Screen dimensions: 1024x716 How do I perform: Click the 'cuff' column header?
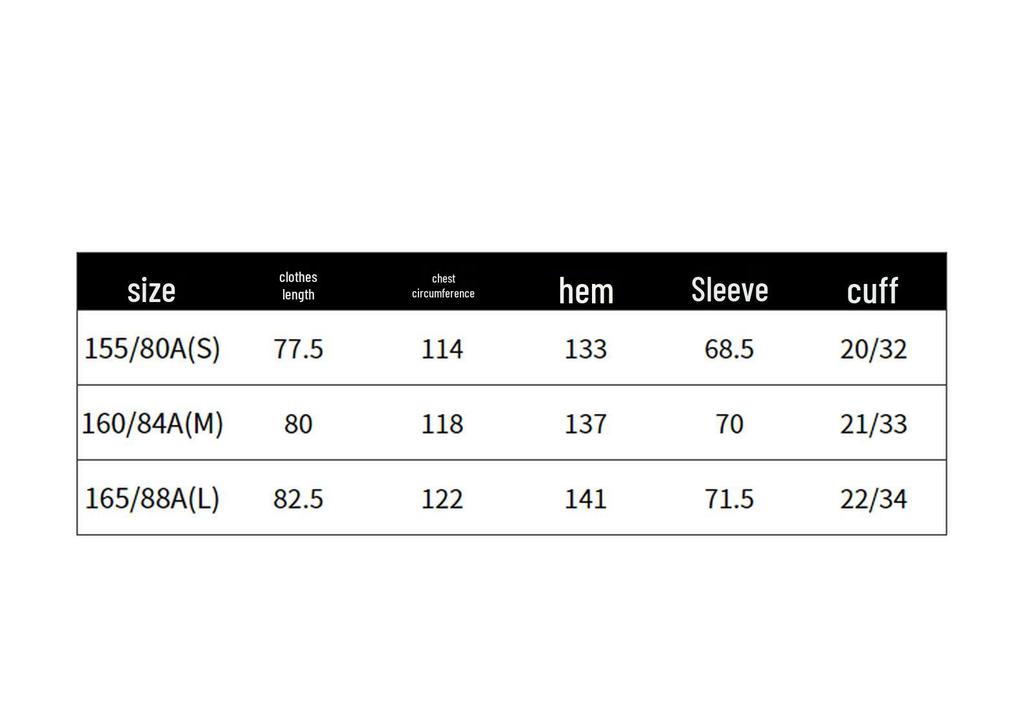click(872, 291)
